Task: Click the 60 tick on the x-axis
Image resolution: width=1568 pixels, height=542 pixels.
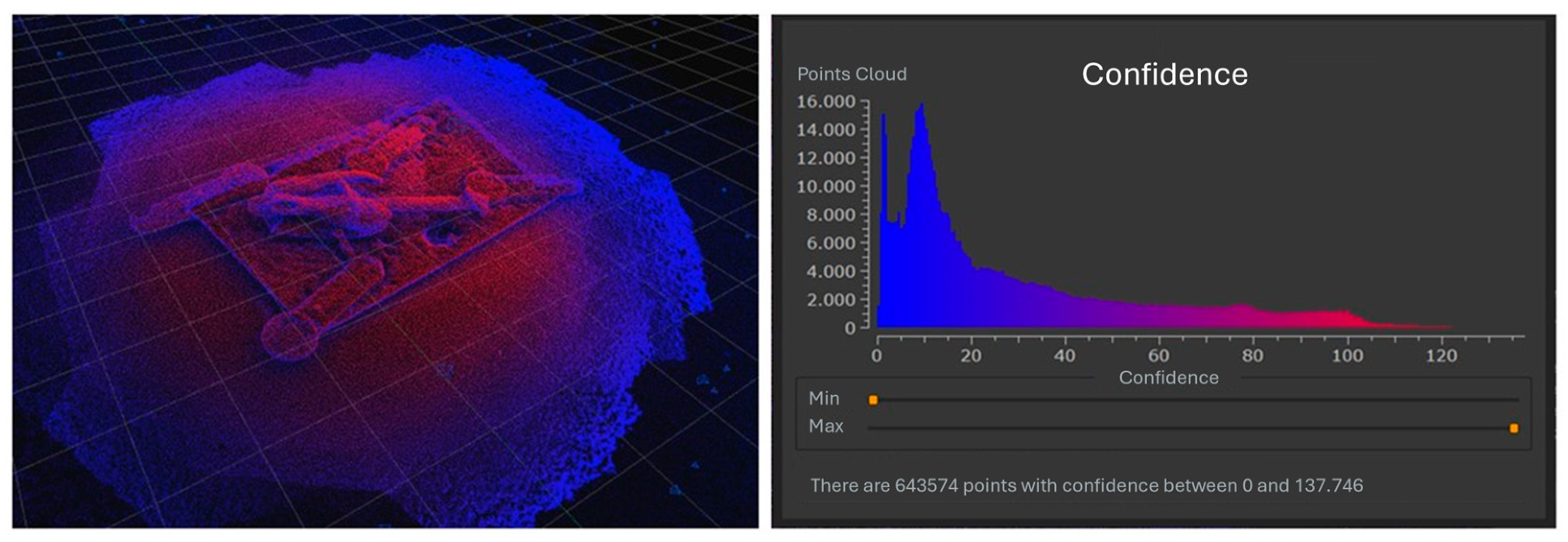Action: click(1158, 355)
